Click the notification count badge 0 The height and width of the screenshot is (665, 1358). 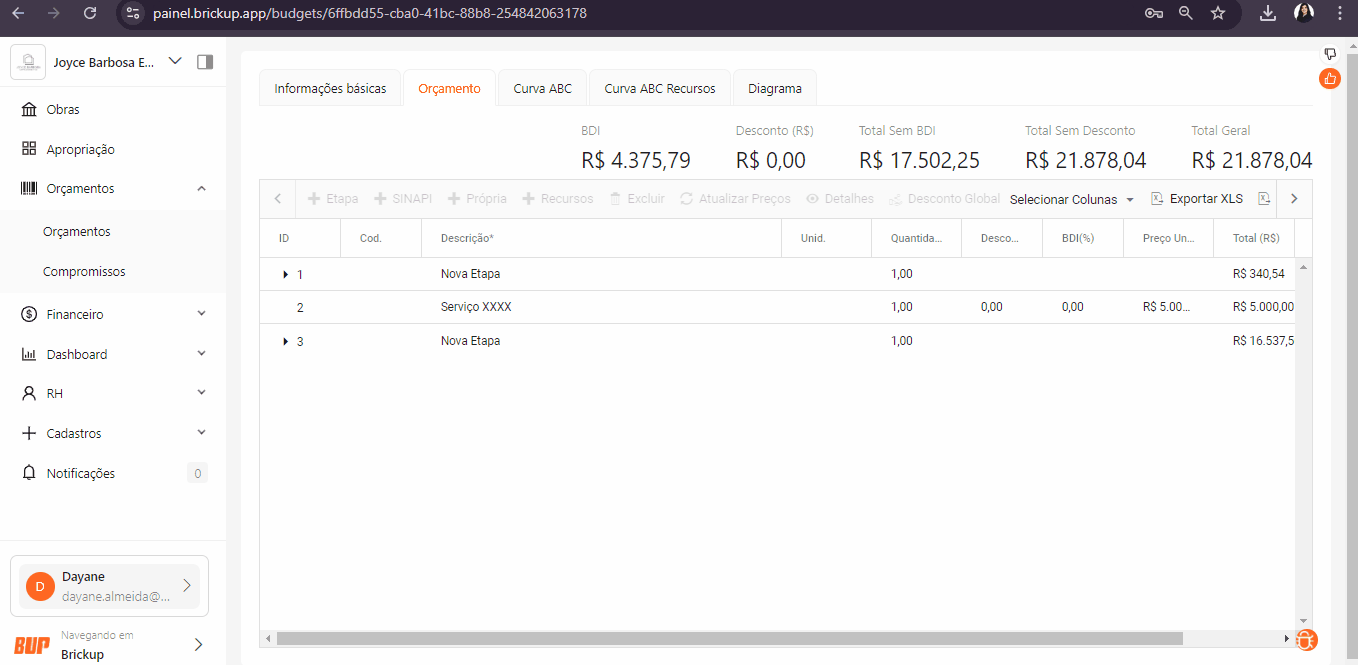tap(197, 473)
